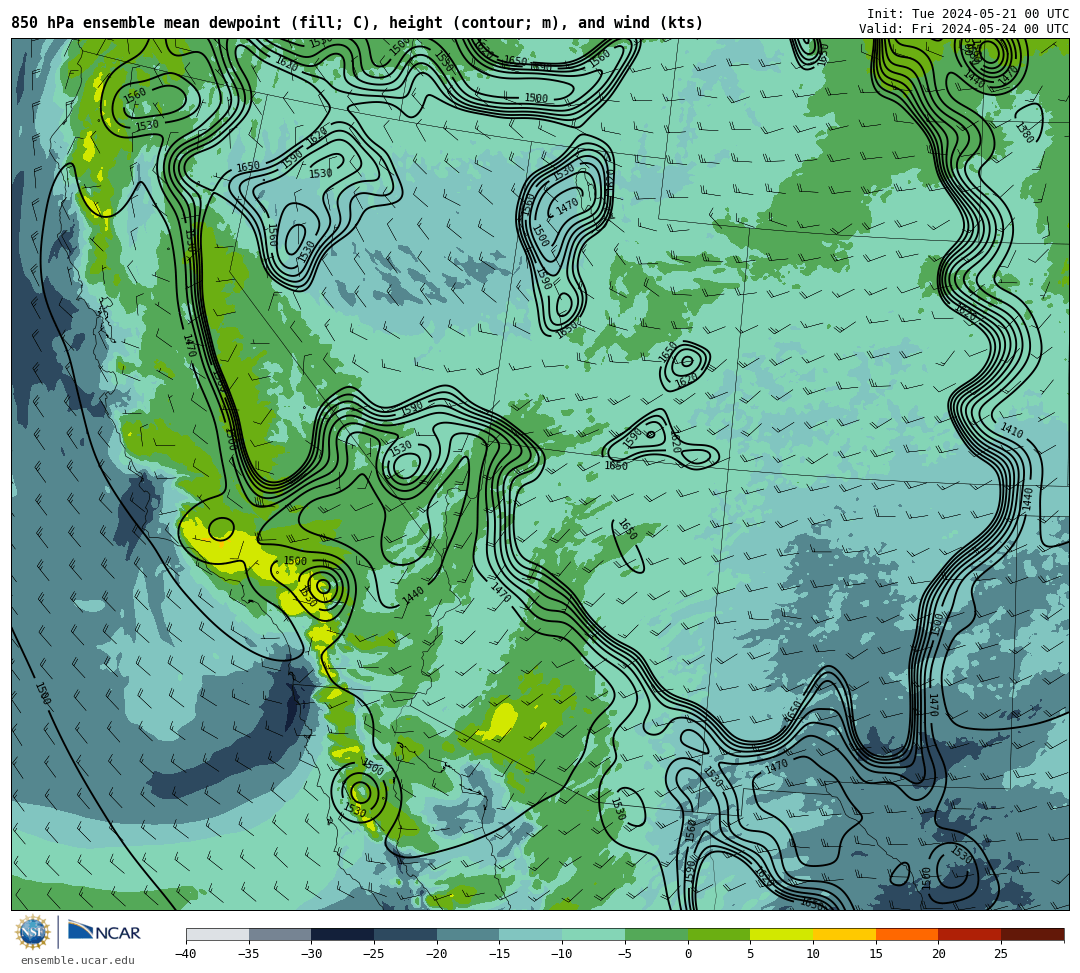Pick the 5 to 10 yellow-green colorbar swatch
Screen dimensions: 1080x973
[781, 934]
